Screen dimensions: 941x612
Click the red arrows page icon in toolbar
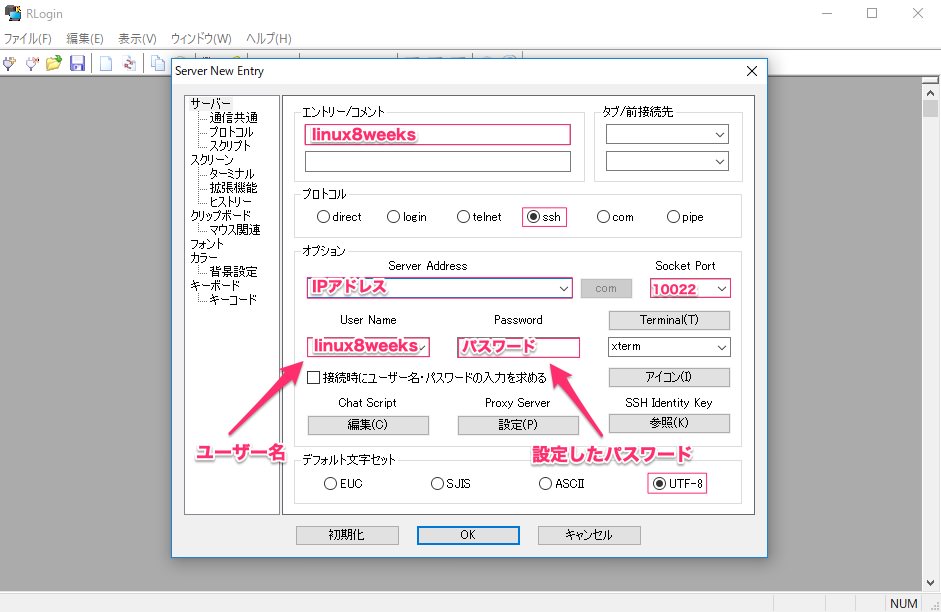click(128, 63)
